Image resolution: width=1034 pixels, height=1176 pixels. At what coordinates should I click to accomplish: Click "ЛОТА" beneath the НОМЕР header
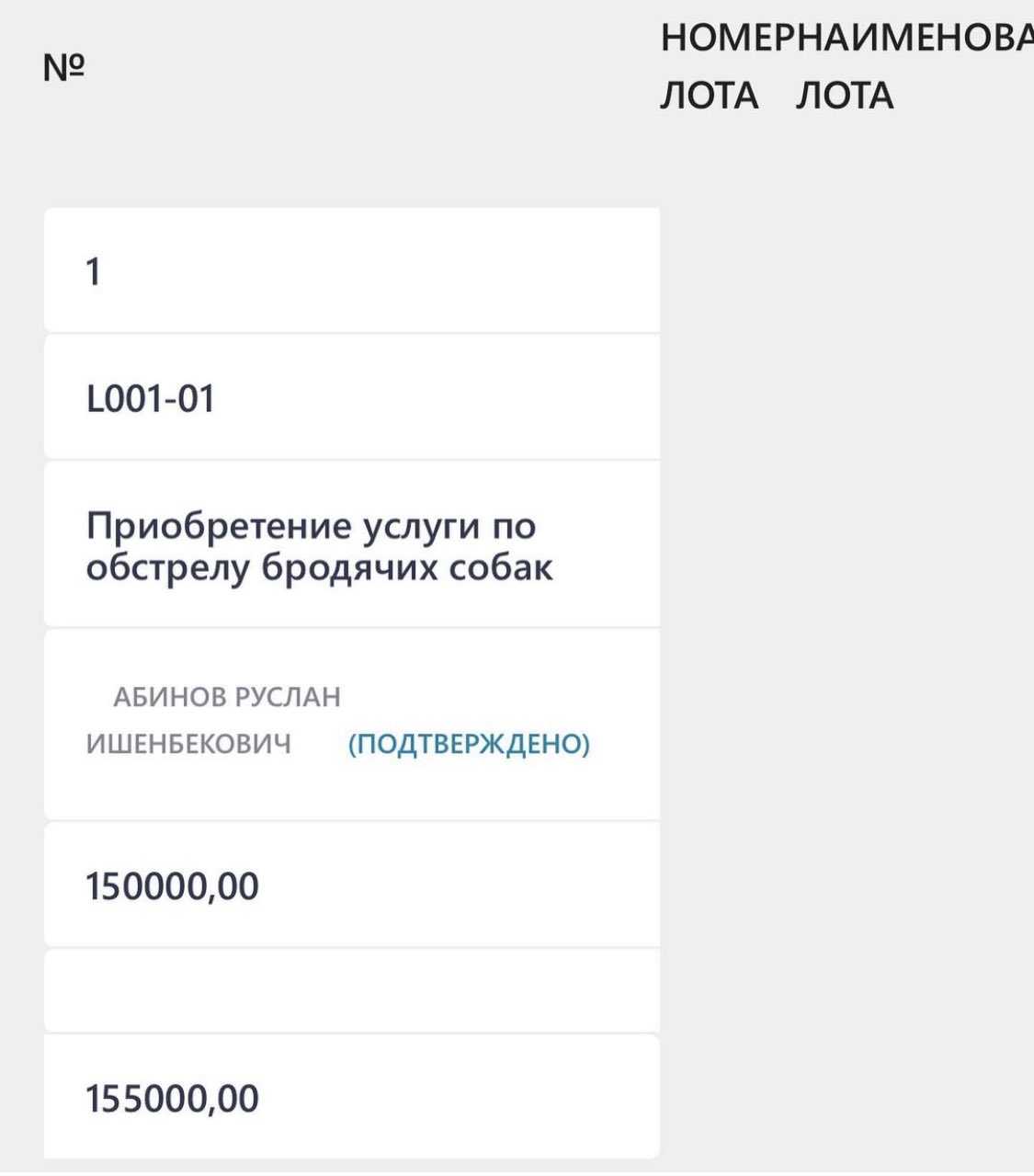click(x=709, y=96)
